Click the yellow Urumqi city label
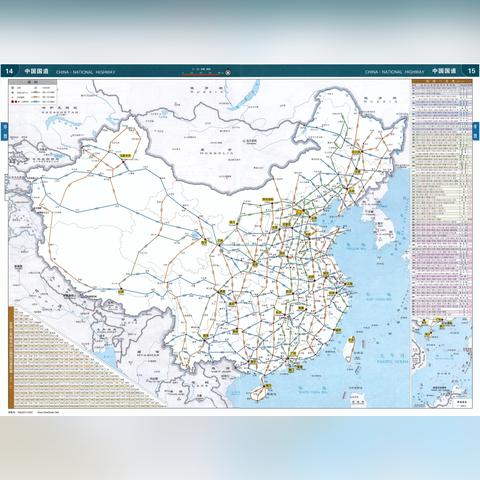 point(126,155)
